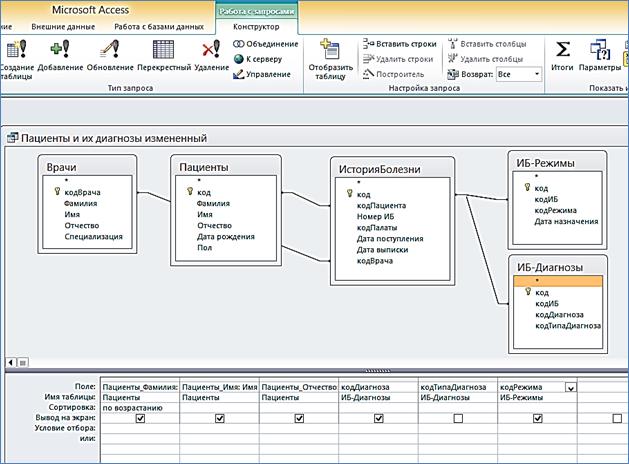The height and width of the screenshot is (464, 629).
Task: Click the key icon in ИсторияБолезни table
Action: 350,194
